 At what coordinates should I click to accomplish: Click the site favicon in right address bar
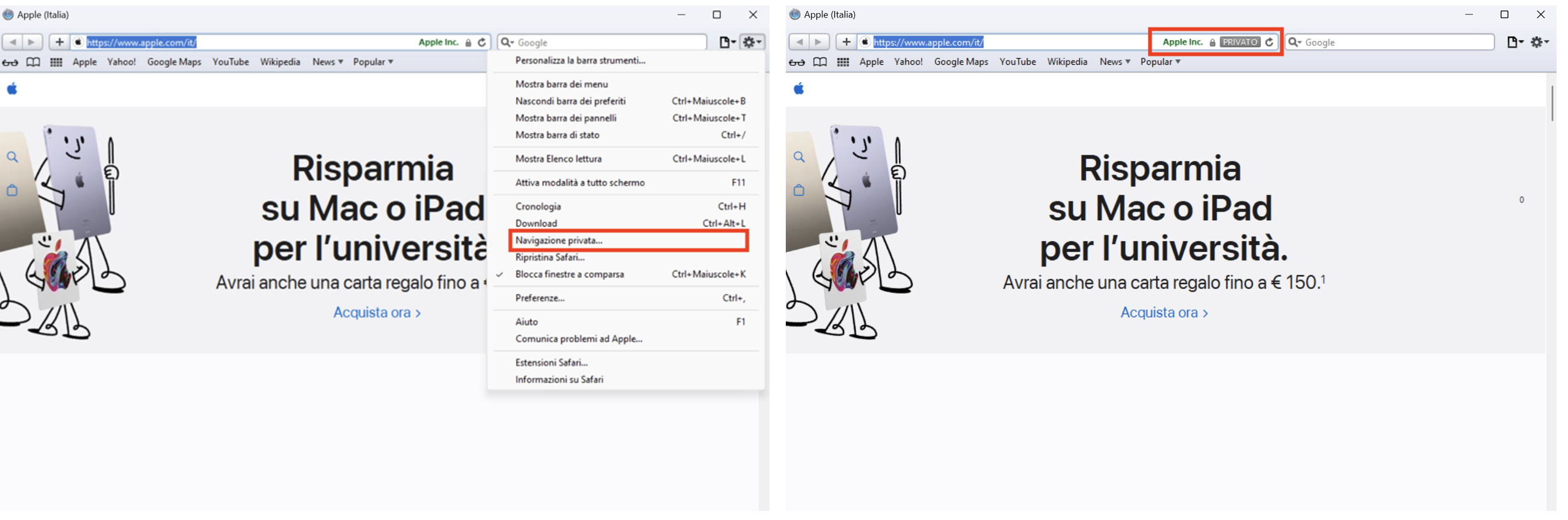coord(865,42)
